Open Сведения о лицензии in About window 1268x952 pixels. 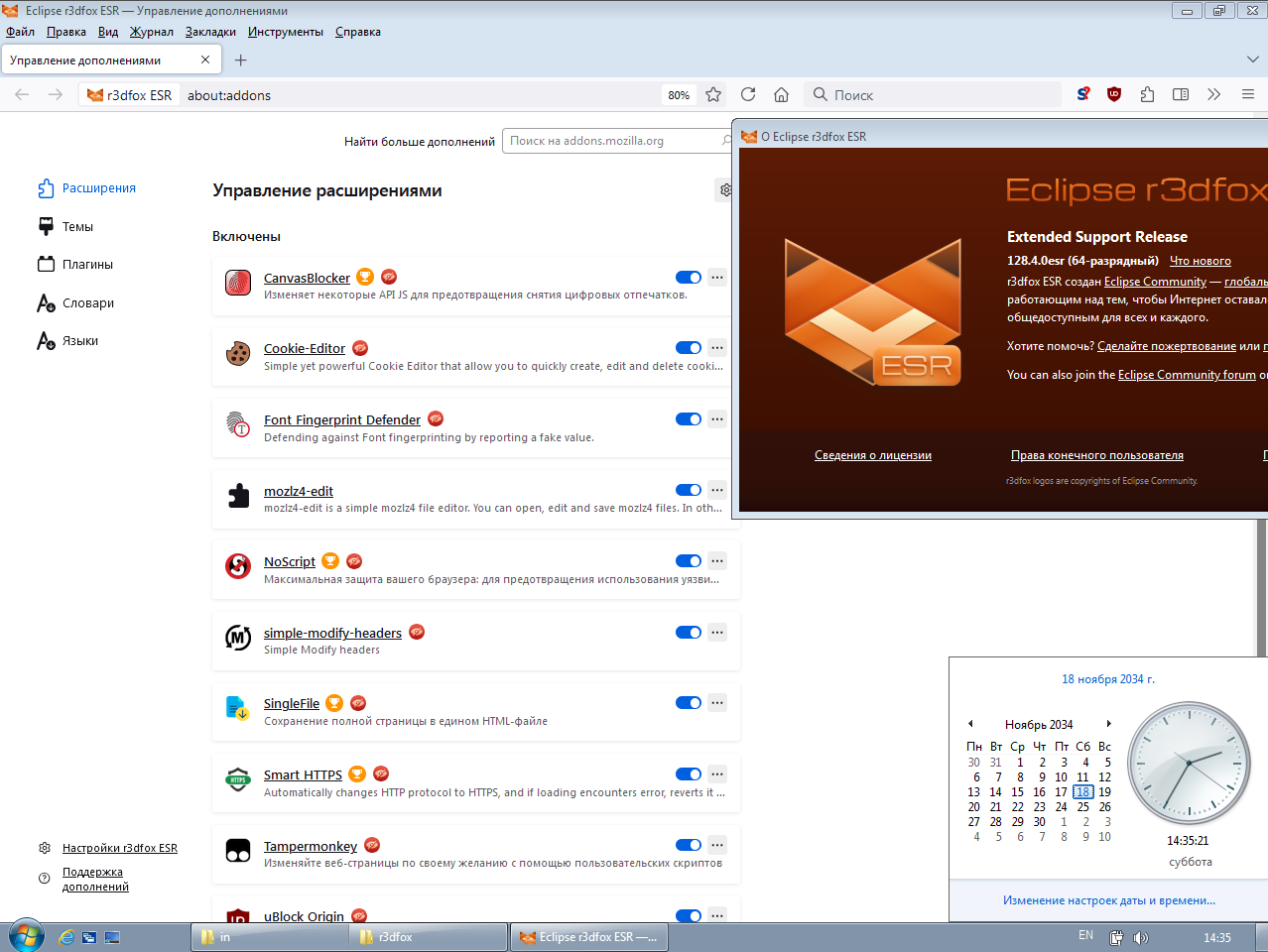873,455
